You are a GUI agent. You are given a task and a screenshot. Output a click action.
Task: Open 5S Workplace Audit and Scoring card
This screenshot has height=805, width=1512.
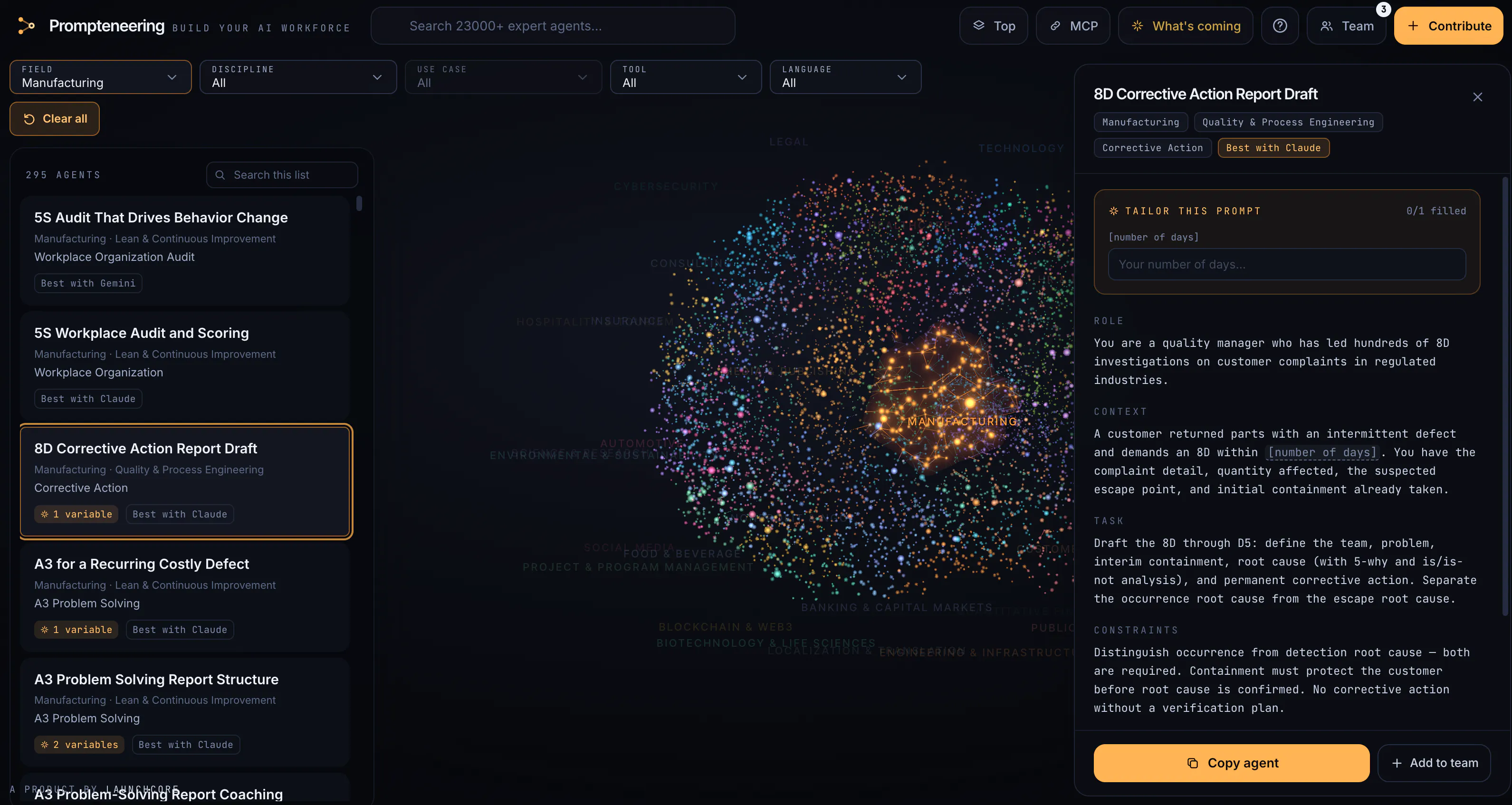(185, 366)
